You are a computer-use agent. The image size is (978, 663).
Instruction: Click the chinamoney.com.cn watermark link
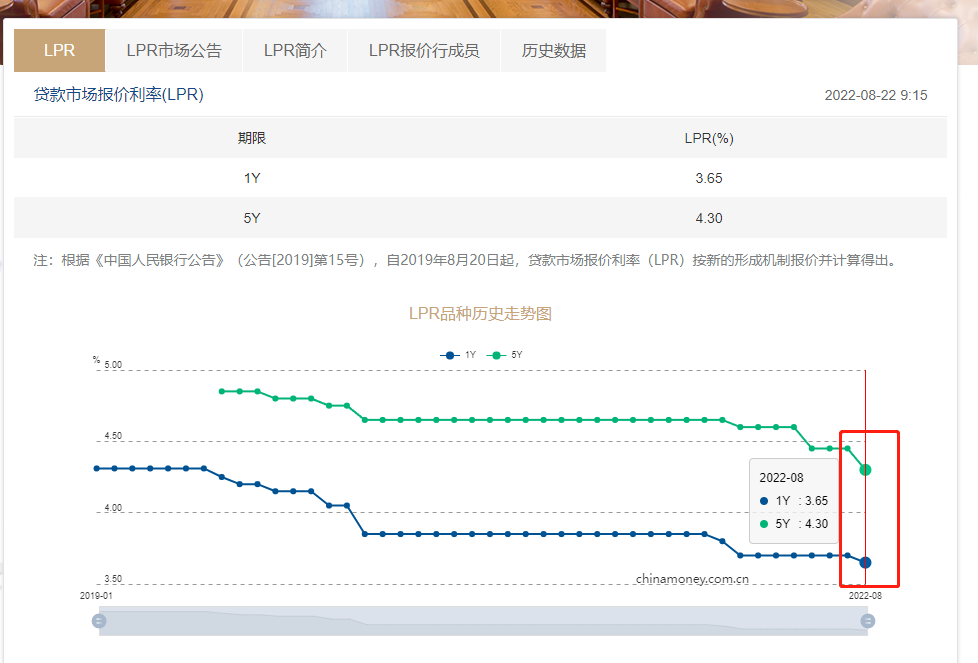[693, 577]
